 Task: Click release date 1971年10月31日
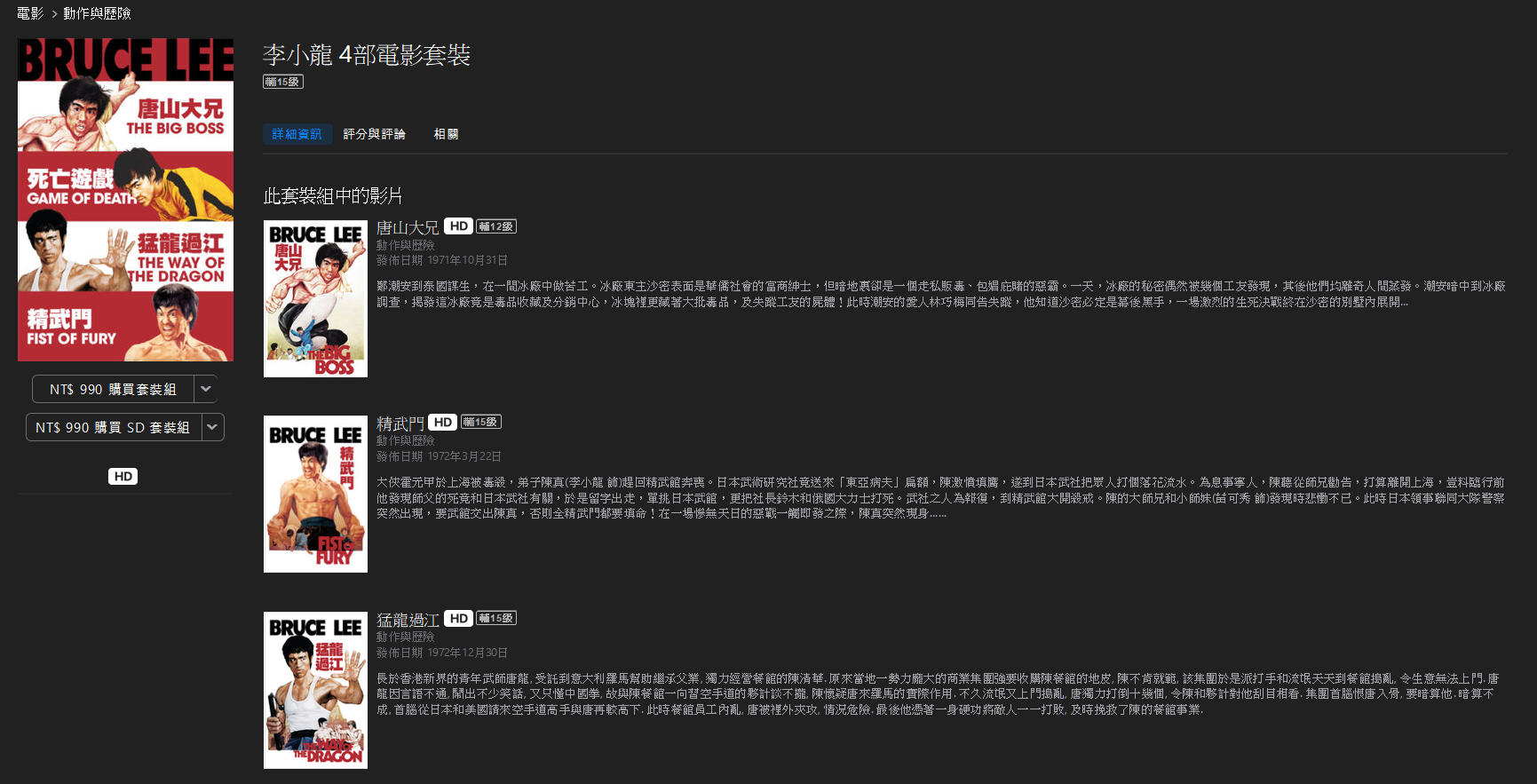point(467,260)
